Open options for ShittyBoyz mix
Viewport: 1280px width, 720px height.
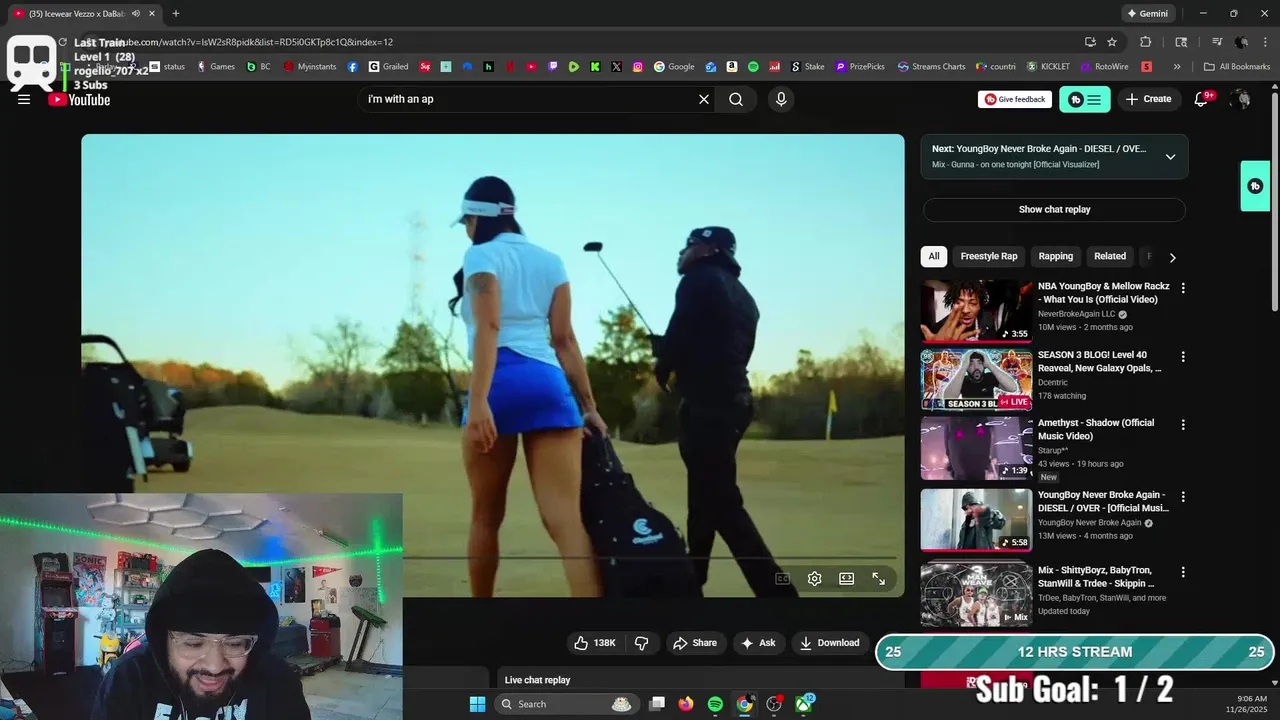pos(1183,572)
